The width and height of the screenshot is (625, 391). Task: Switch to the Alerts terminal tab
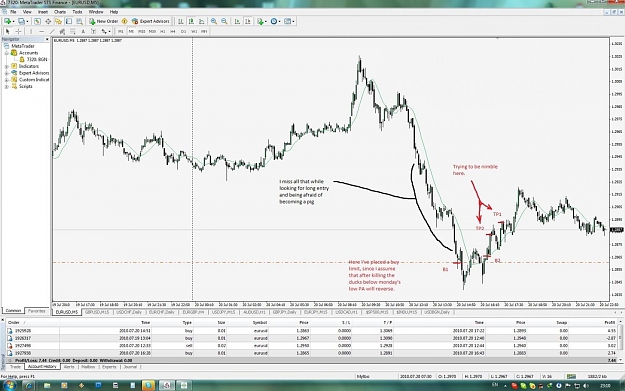point(69,367)
